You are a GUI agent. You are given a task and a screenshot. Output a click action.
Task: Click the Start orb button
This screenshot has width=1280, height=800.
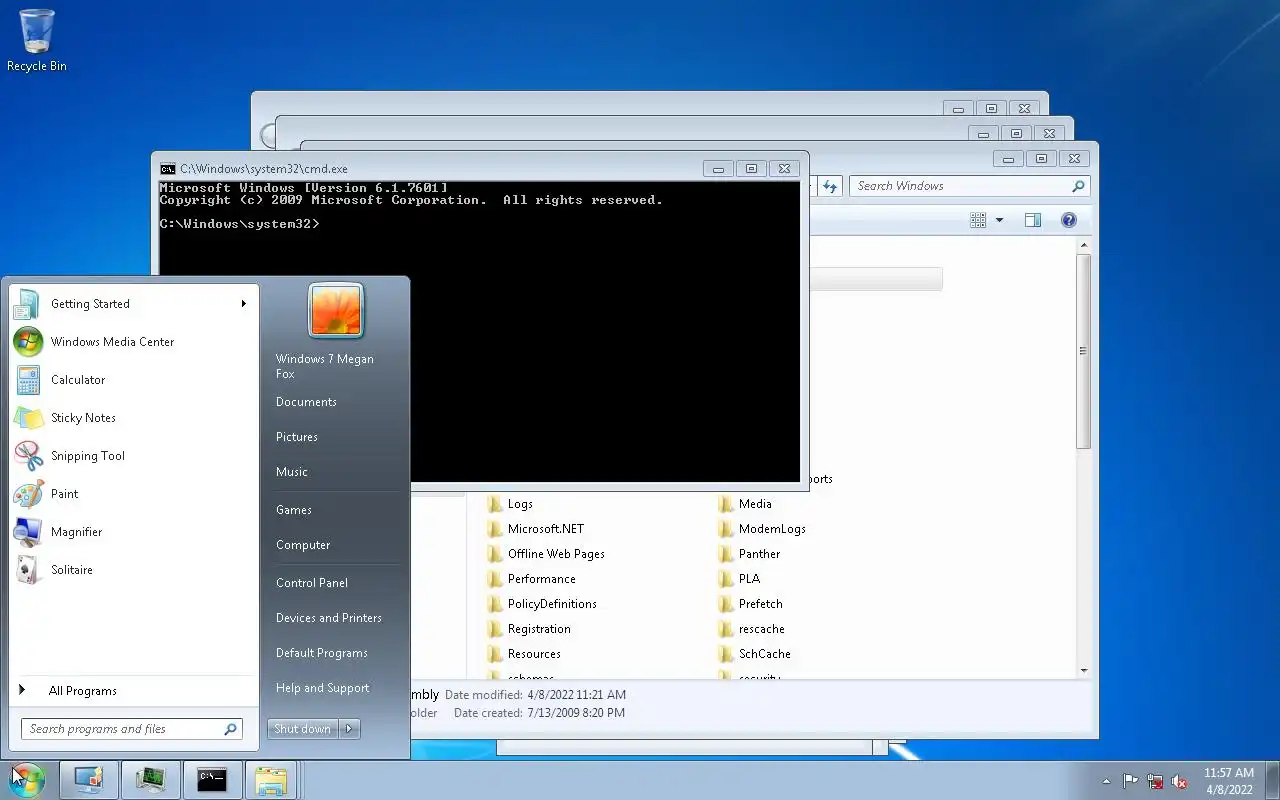point(27,779)
